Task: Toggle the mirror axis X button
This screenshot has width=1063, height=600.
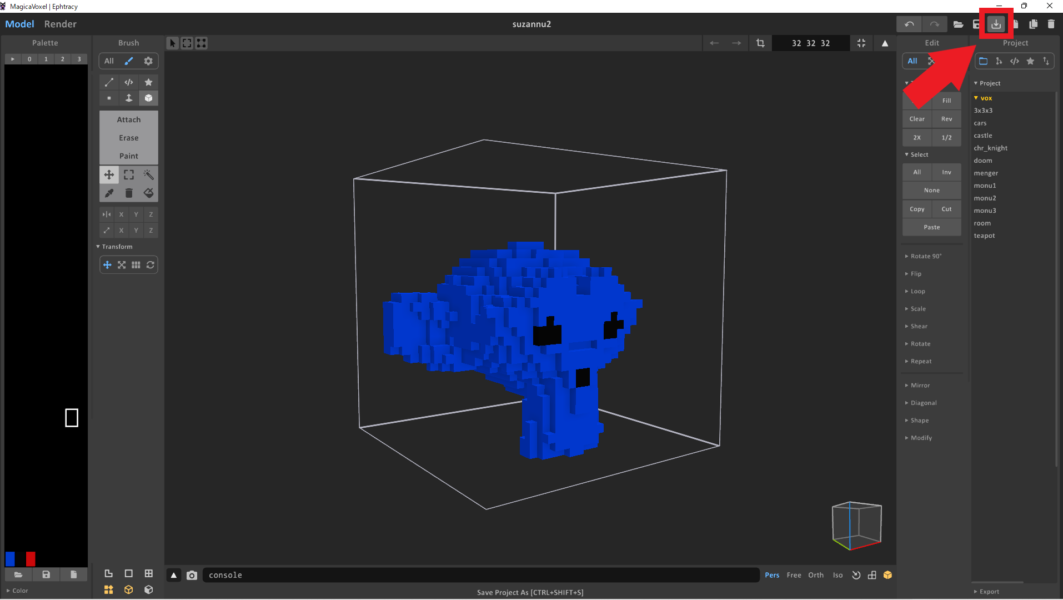Action: (121, 214)
